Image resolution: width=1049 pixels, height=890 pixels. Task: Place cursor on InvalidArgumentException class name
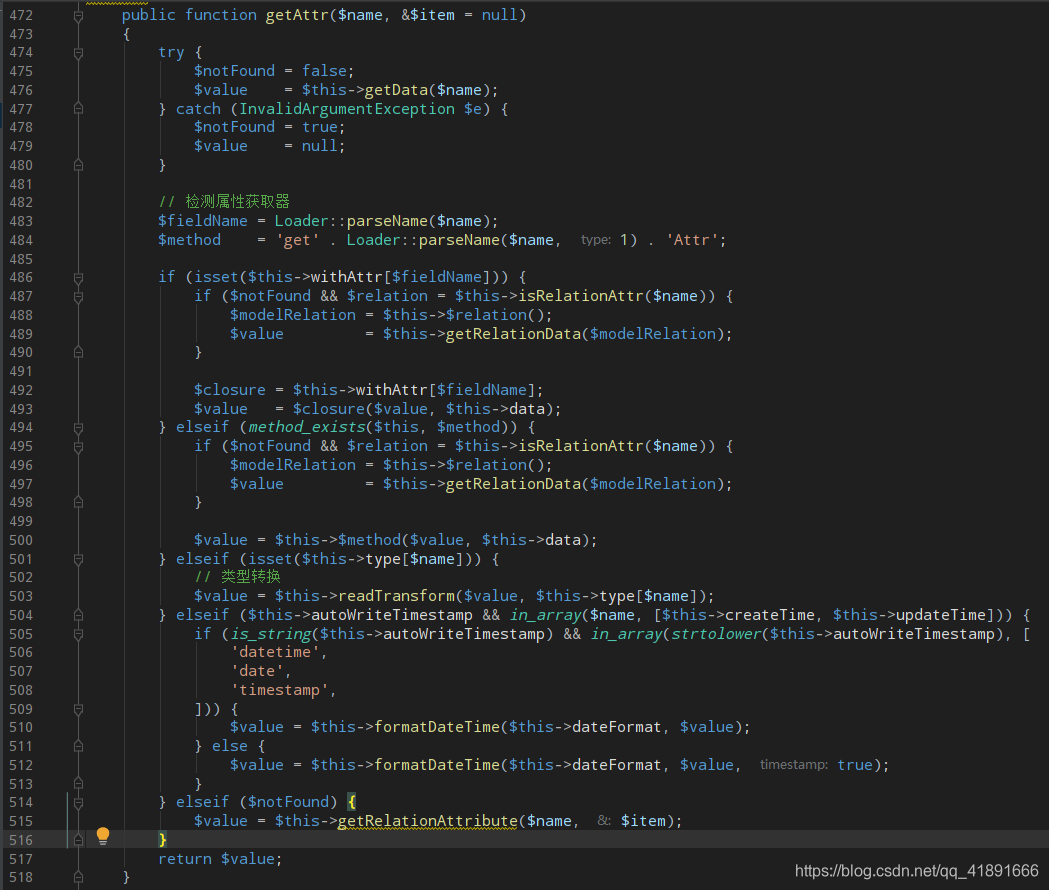pos(347,109)
